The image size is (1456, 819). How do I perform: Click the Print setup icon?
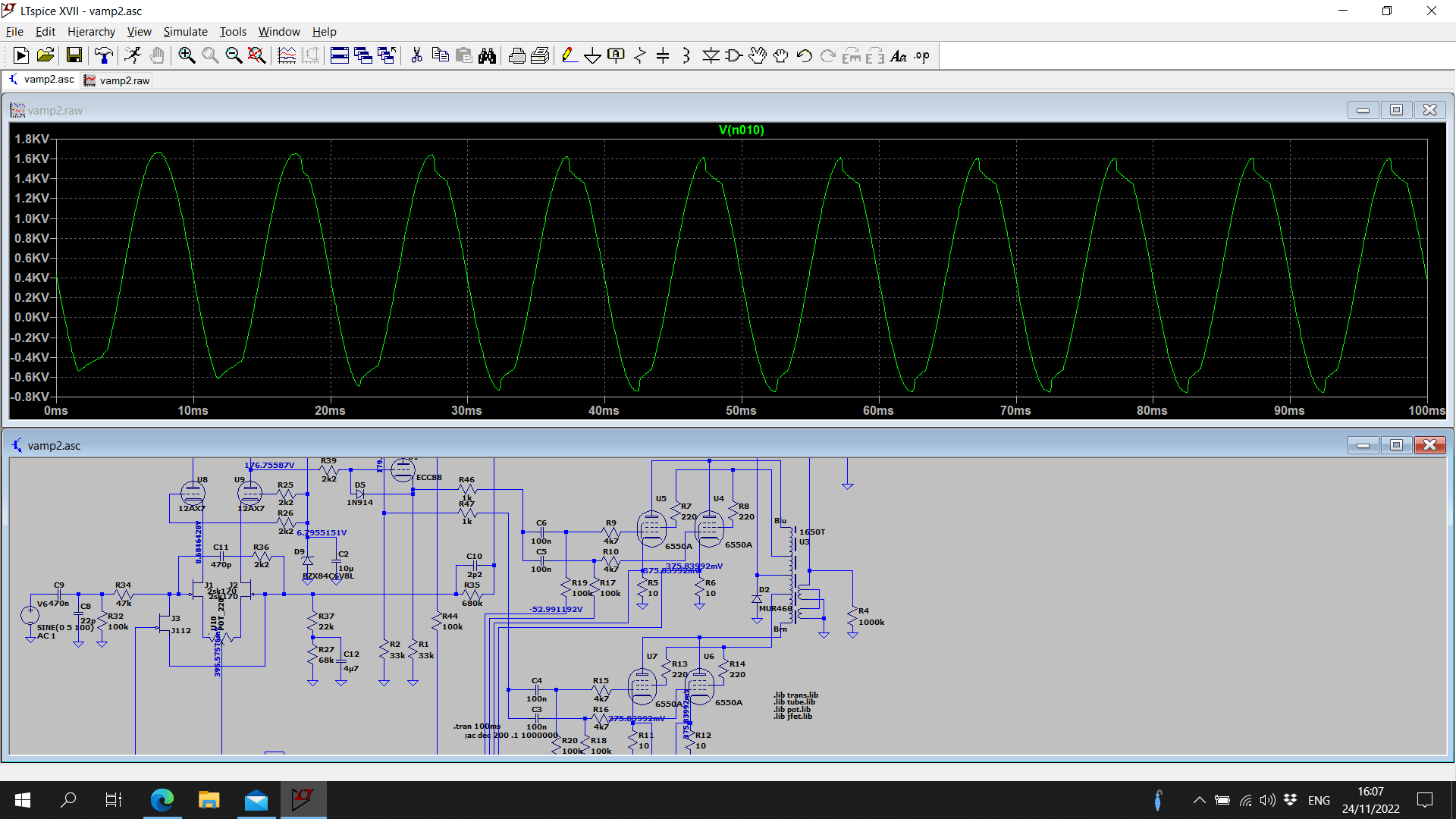540,55
